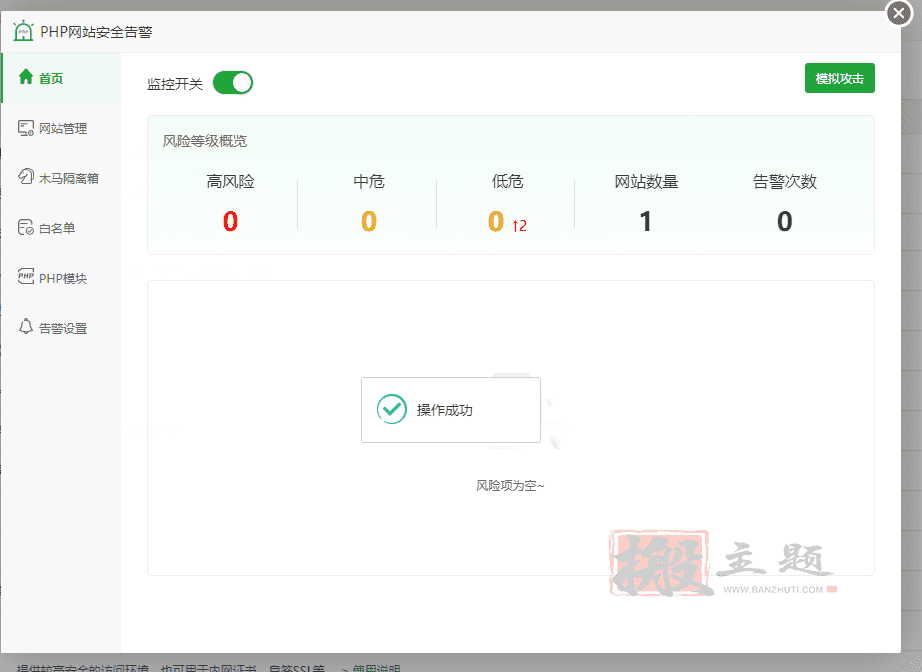The image size is (922, 672).
Task: Click the 告警次数 label
Action: click(785, 182)
